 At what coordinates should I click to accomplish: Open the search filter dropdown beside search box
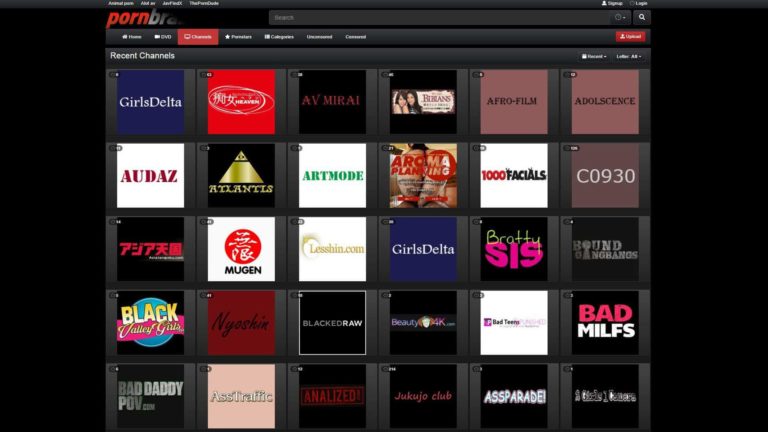621,17
